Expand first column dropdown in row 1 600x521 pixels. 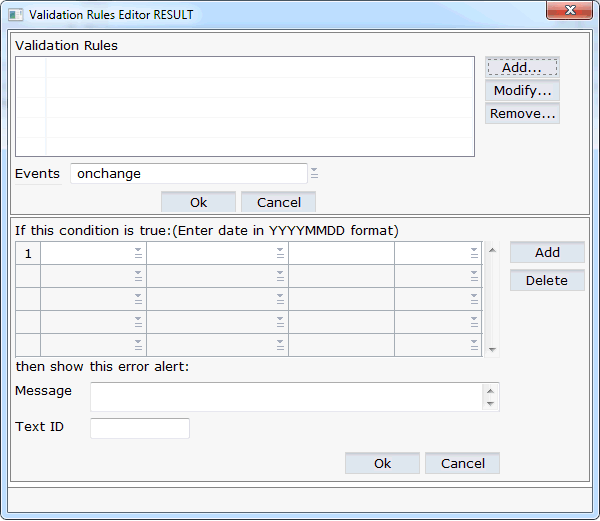[x=138, y=254]
